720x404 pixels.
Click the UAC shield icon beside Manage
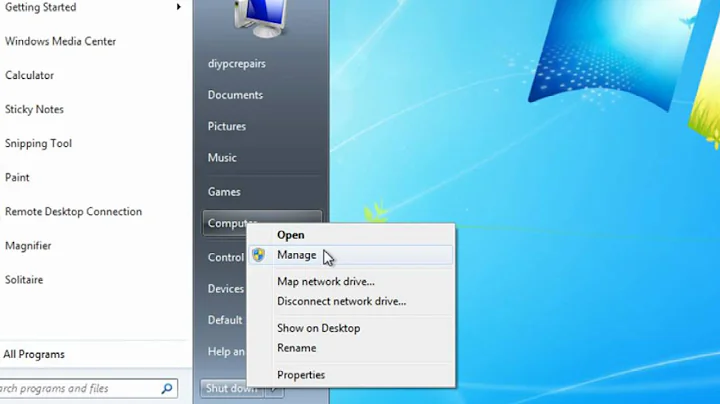click(x=259, y=255)
